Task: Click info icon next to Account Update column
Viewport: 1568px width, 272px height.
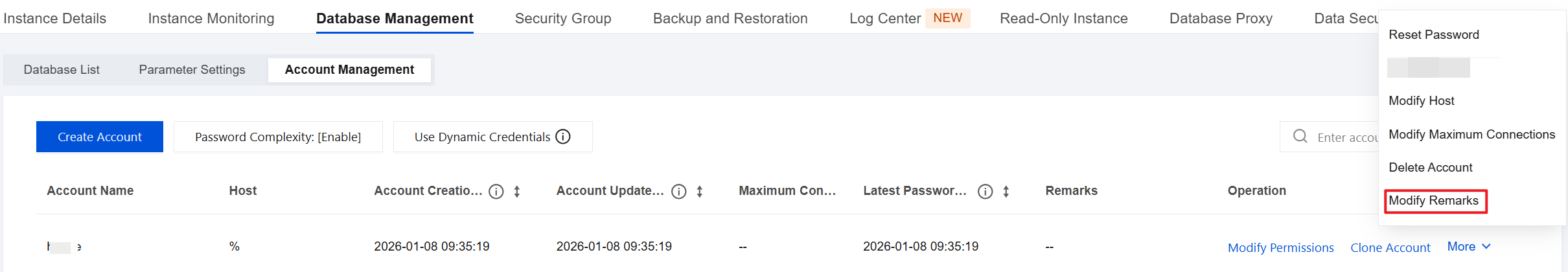Action: pyautogui.click(x=679, y=192)
